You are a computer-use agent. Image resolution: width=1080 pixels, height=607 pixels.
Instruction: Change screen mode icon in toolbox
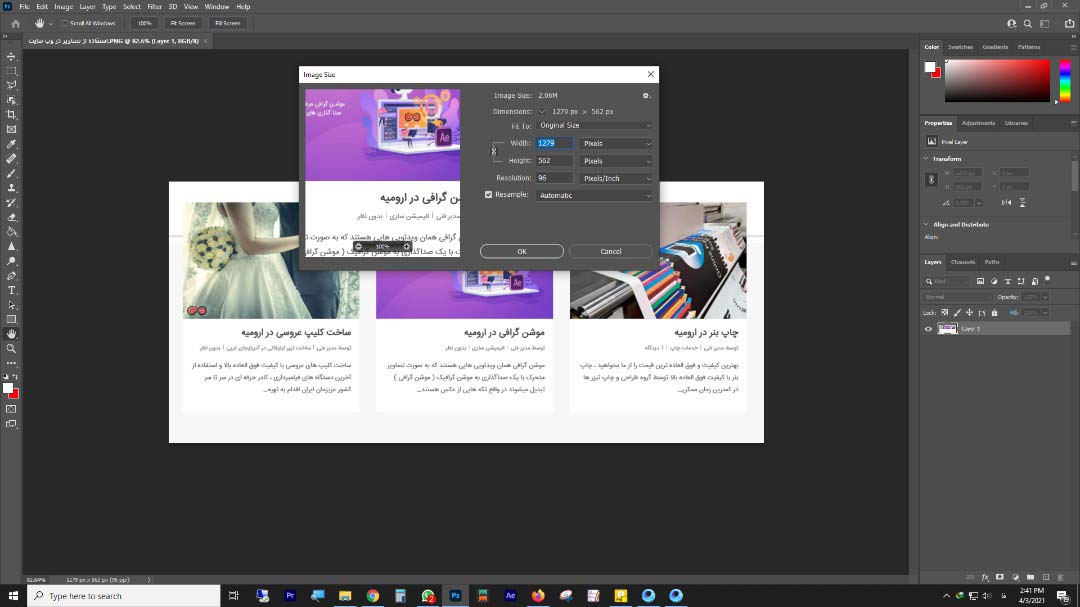pos(11,424)
